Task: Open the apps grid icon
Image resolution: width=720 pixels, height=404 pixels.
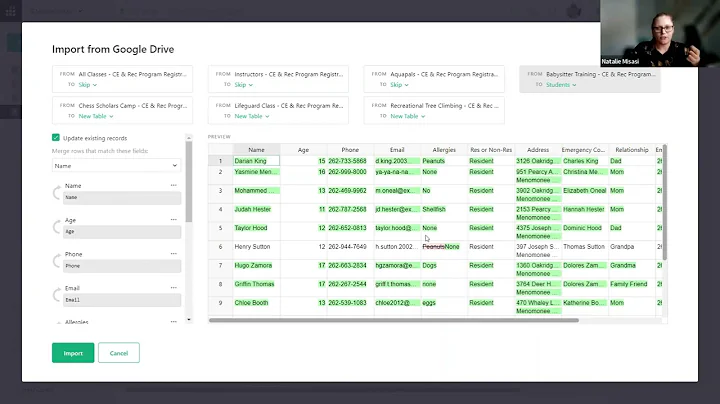Action: pyautogui.click(x=11, y=11)
